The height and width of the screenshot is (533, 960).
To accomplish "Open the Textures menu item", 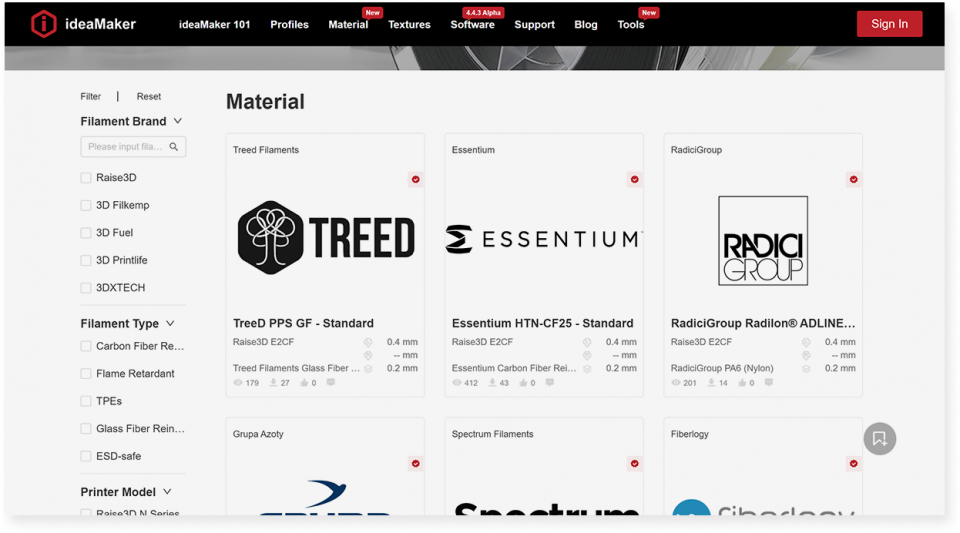I will pos(409,25).
